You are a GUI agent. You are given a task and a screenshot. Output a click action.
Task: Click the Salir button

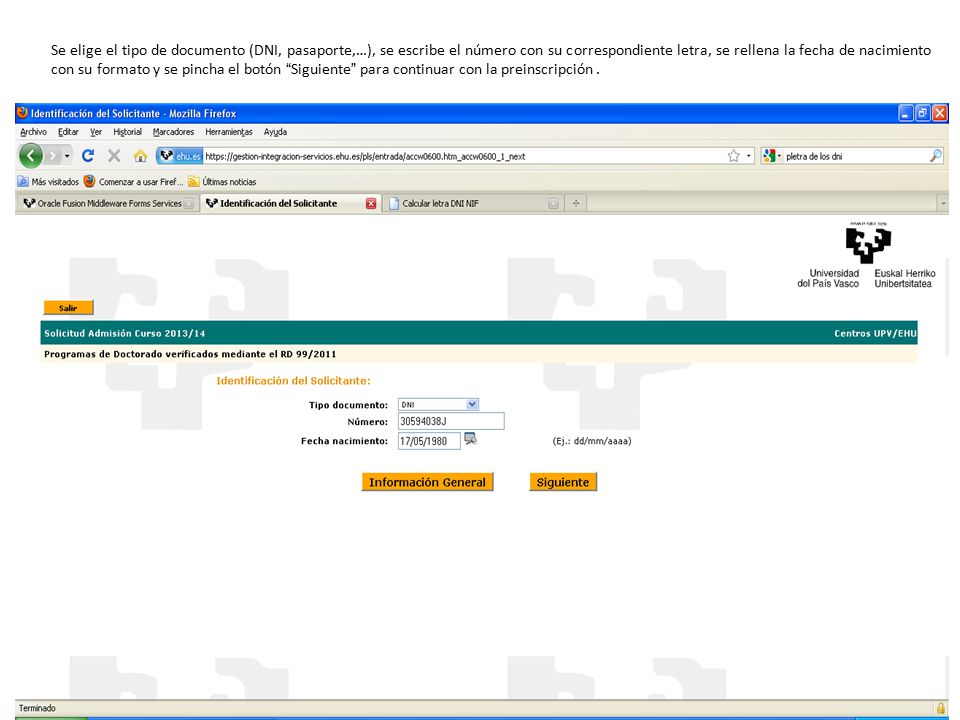(68, 308)
